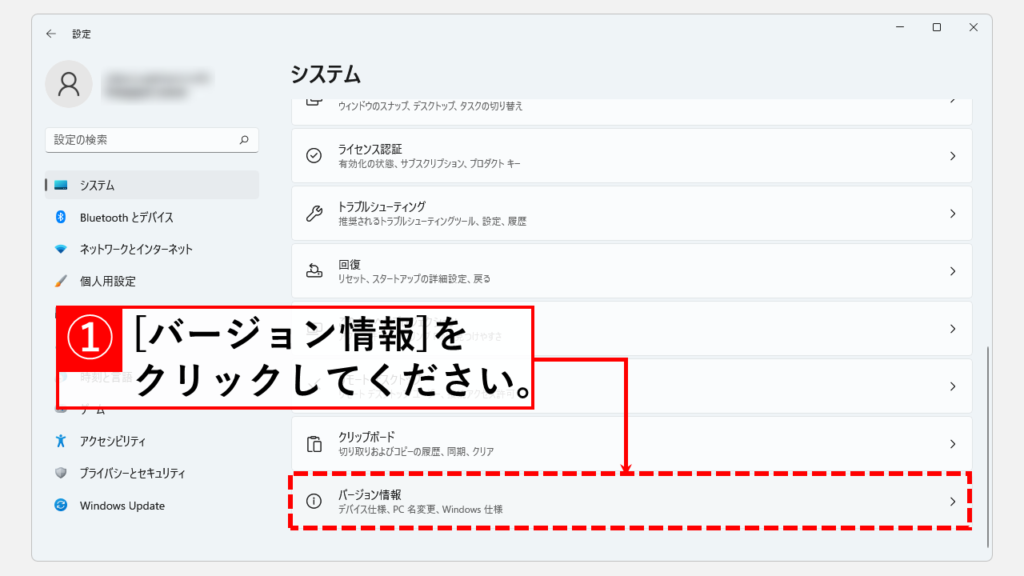Expand chevron on 回復 row

click(x=953, y=271)
